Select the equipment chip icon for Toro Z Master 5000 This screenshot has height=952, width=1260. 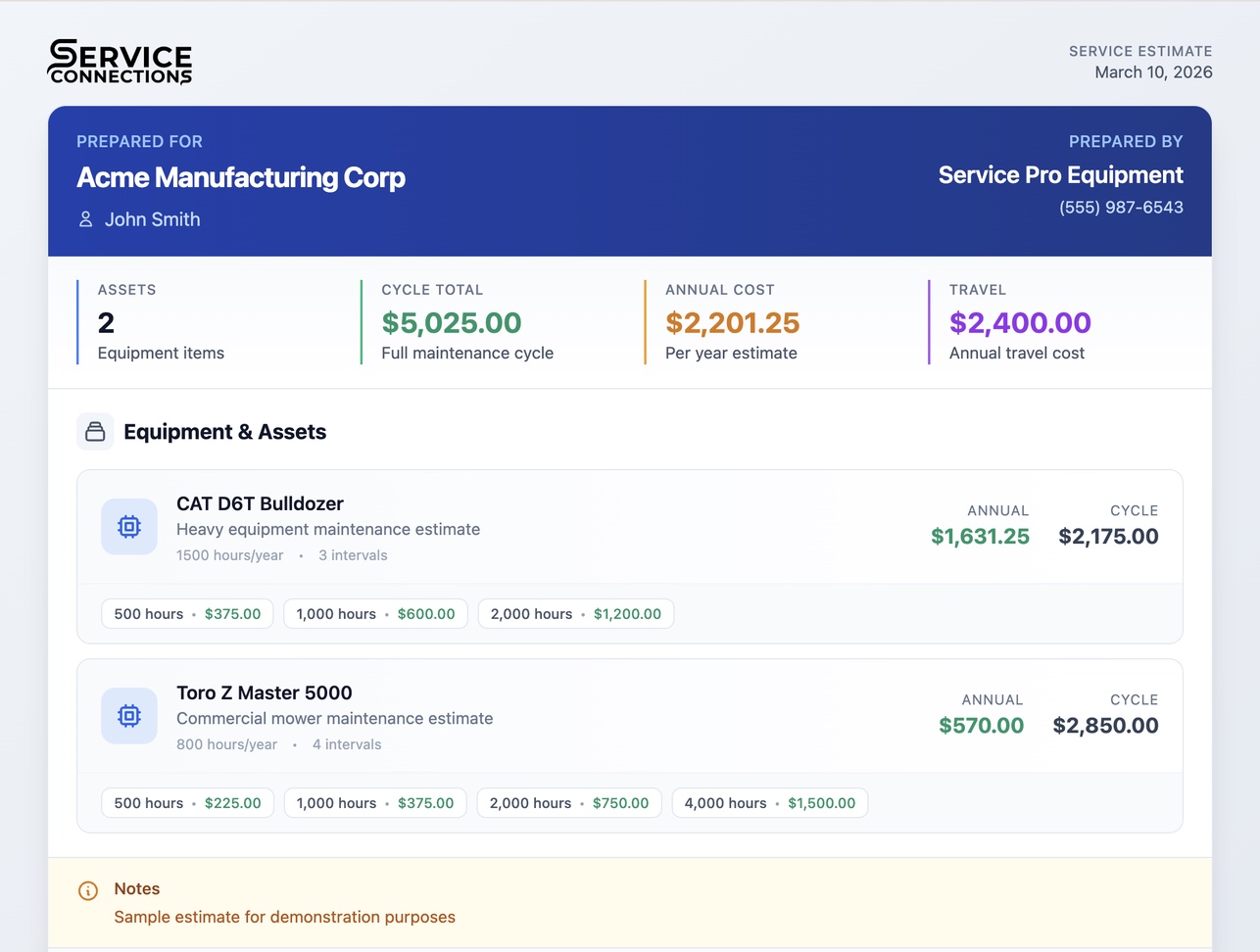[128, 715]
